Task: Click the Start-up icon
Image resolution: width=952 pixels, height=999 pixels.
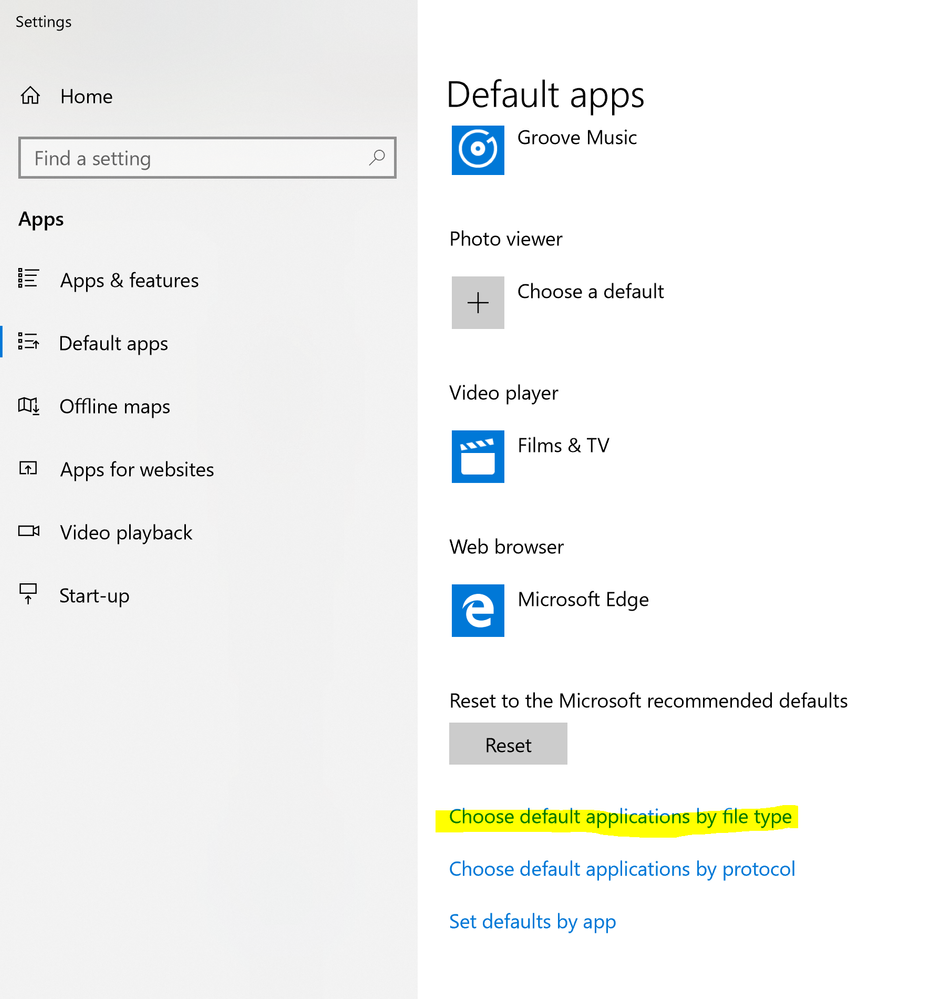Action: (x=28, y=594)
